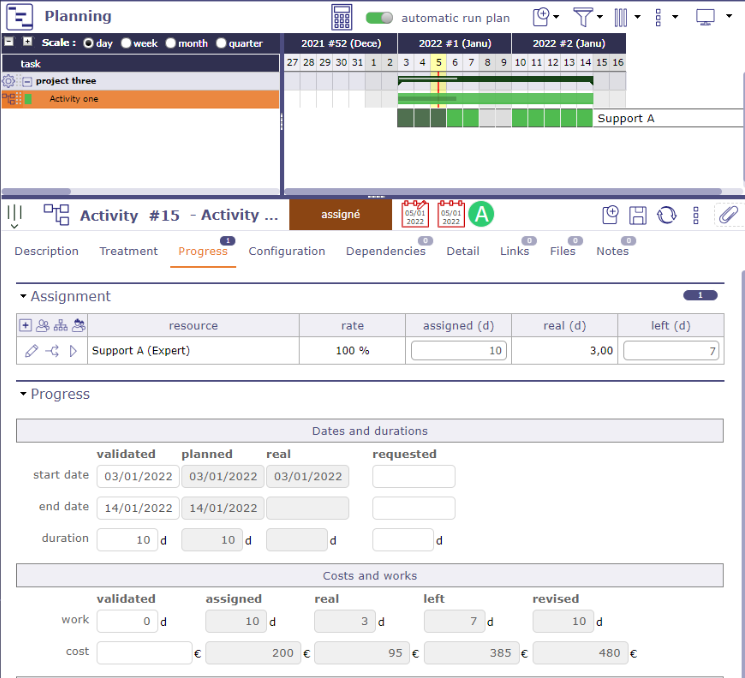Click the add assignment plus icon
The image size is (745, 678).
(x=26, y=325)
